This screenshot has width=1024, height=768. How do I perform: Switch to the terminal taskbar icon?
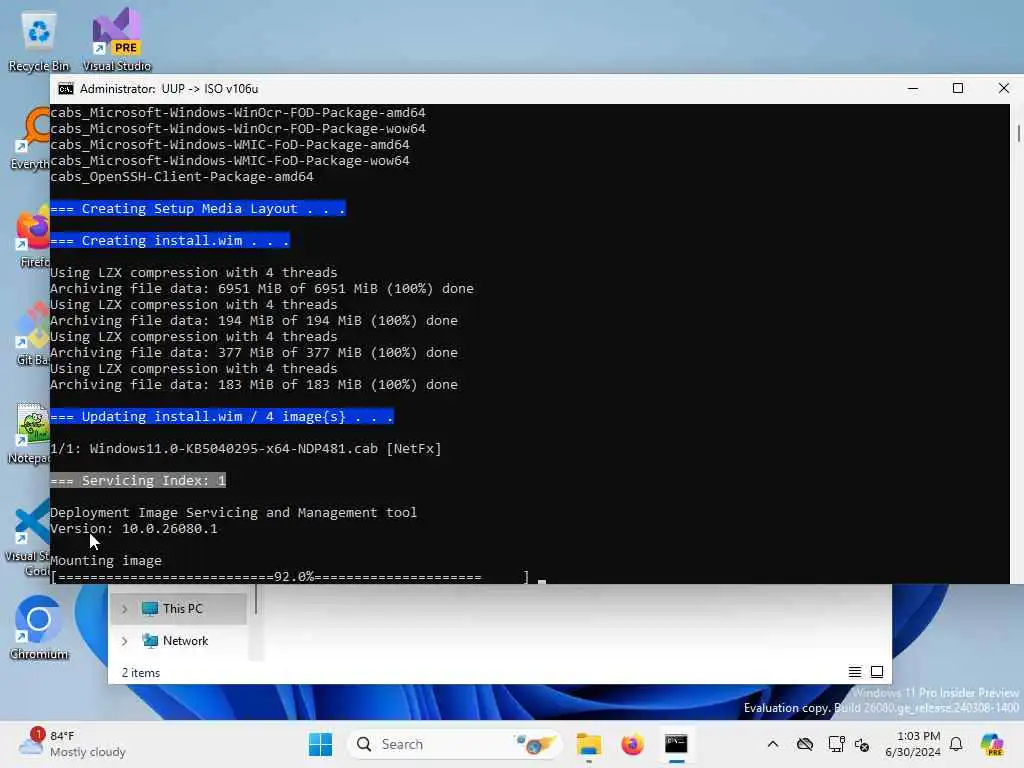coord(676,744)
